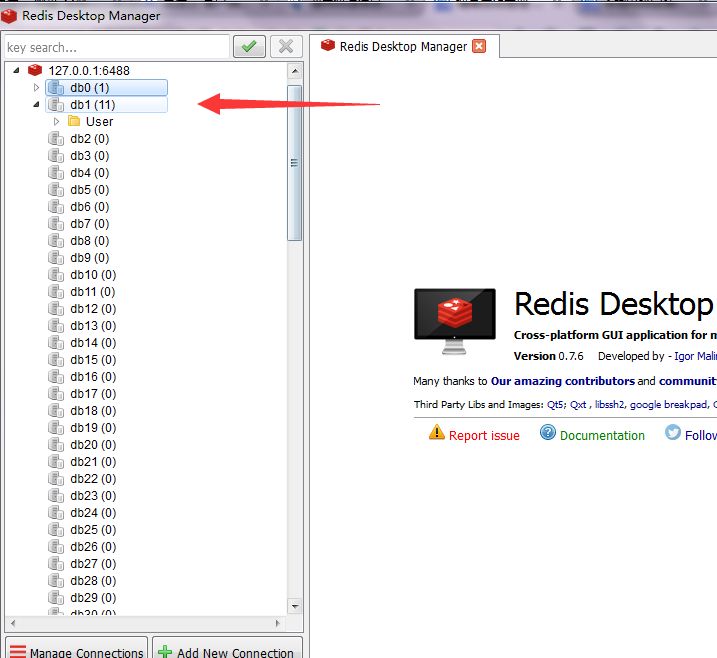Viewport: 717px width, 658px height.
Task: Select the text 'db19 (0)'
Action: [93, 428]
